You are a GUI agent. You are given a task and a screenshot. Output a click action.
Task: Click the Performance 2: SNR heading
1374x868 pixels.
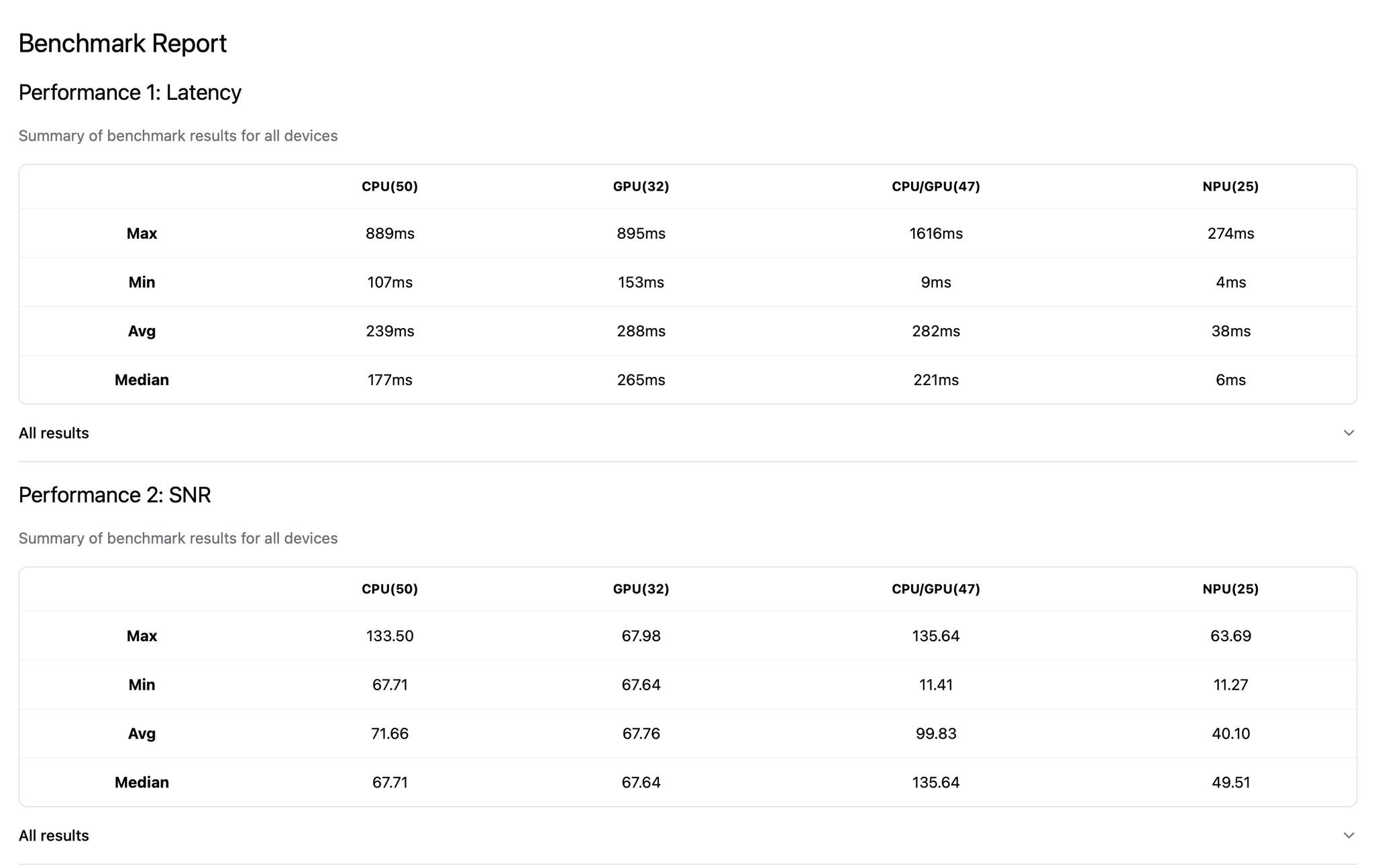pyautogui.click(x=115, y=495)
